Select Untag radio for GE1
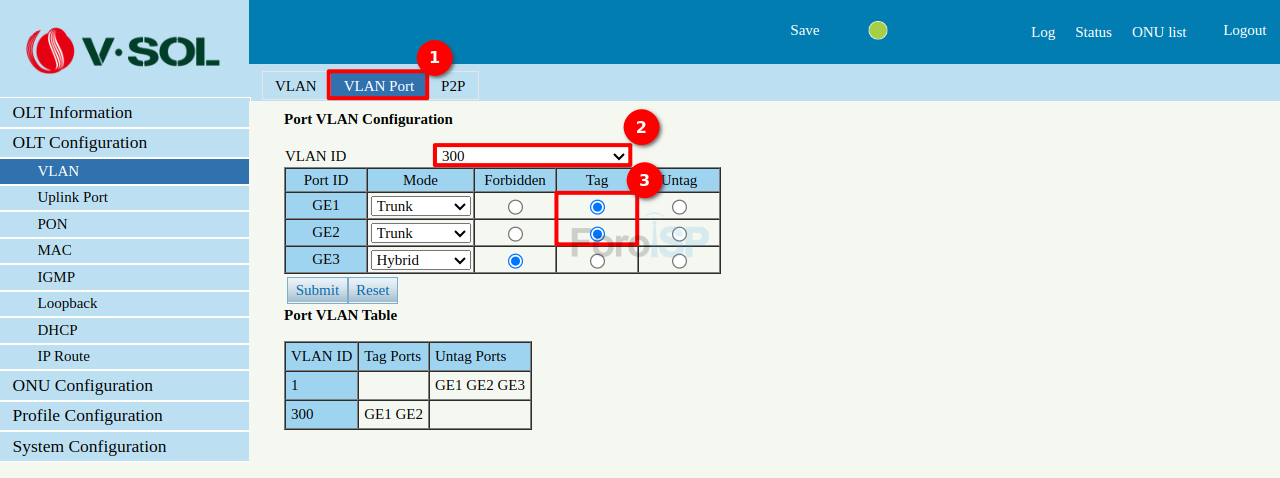 679,207
